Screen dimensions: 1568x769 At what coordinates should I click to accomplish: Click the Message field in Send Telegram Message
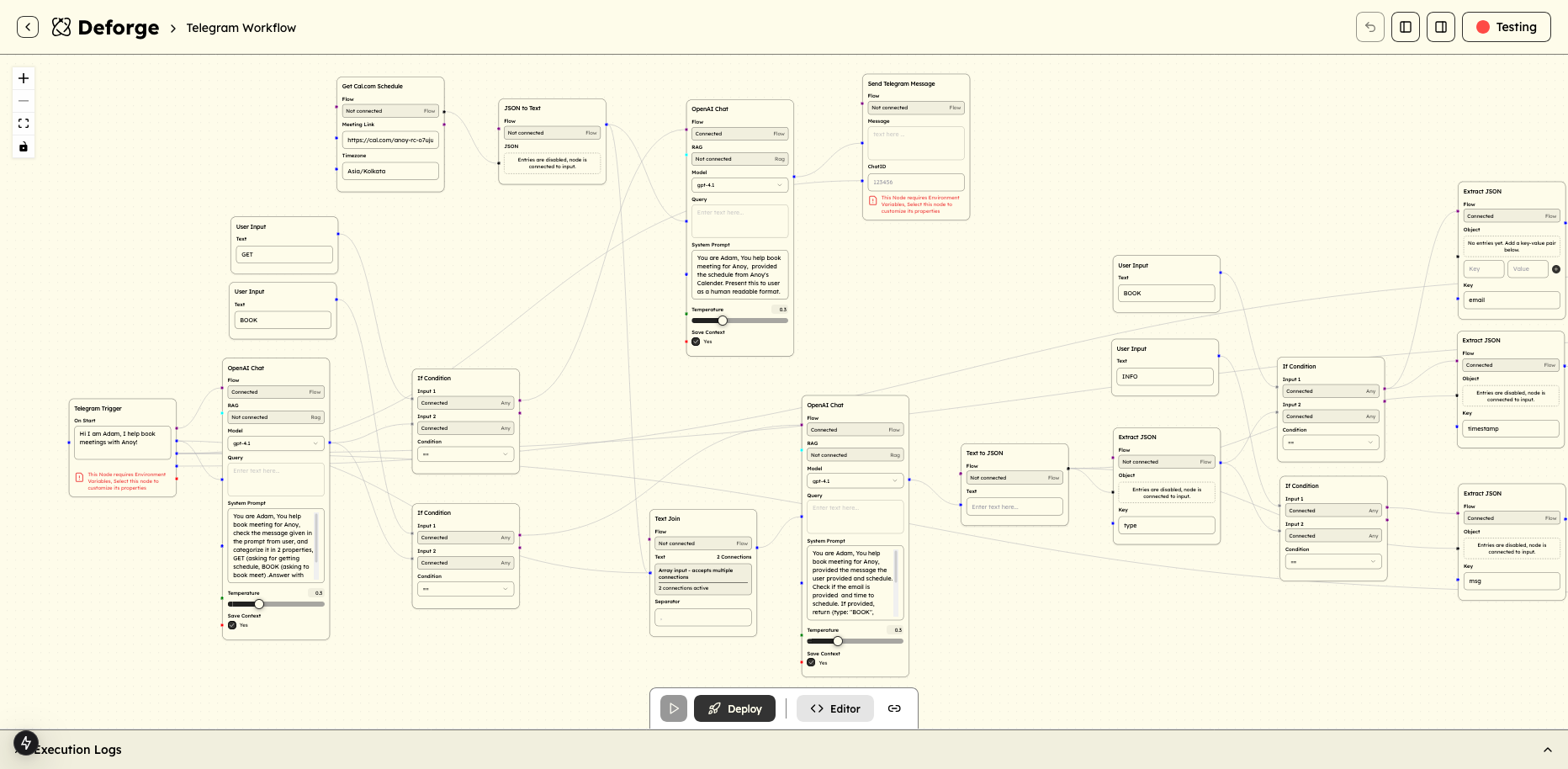click(916, 143)
